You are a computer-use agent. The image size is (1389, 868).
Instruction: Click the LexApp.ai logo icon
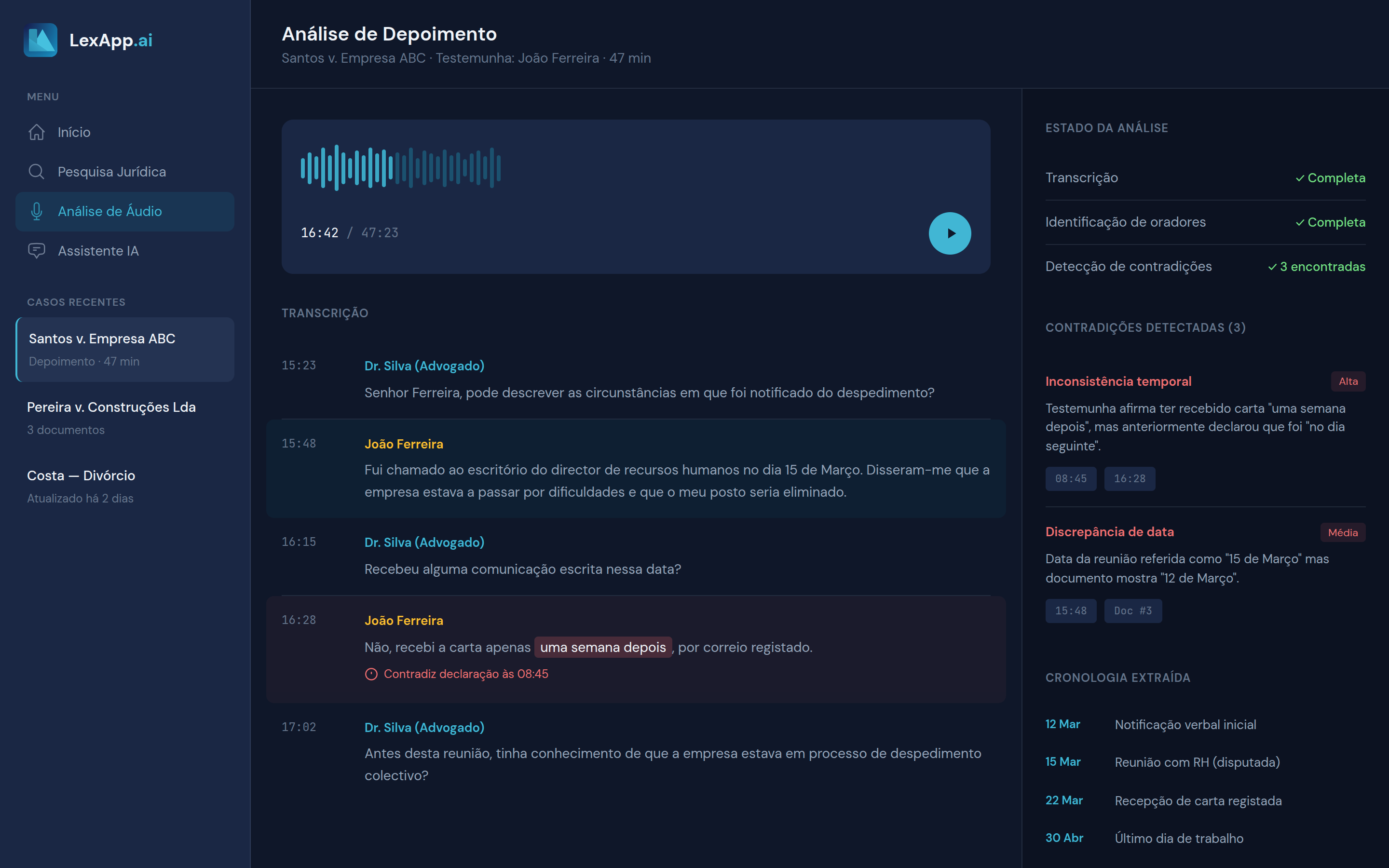[40, 40]
